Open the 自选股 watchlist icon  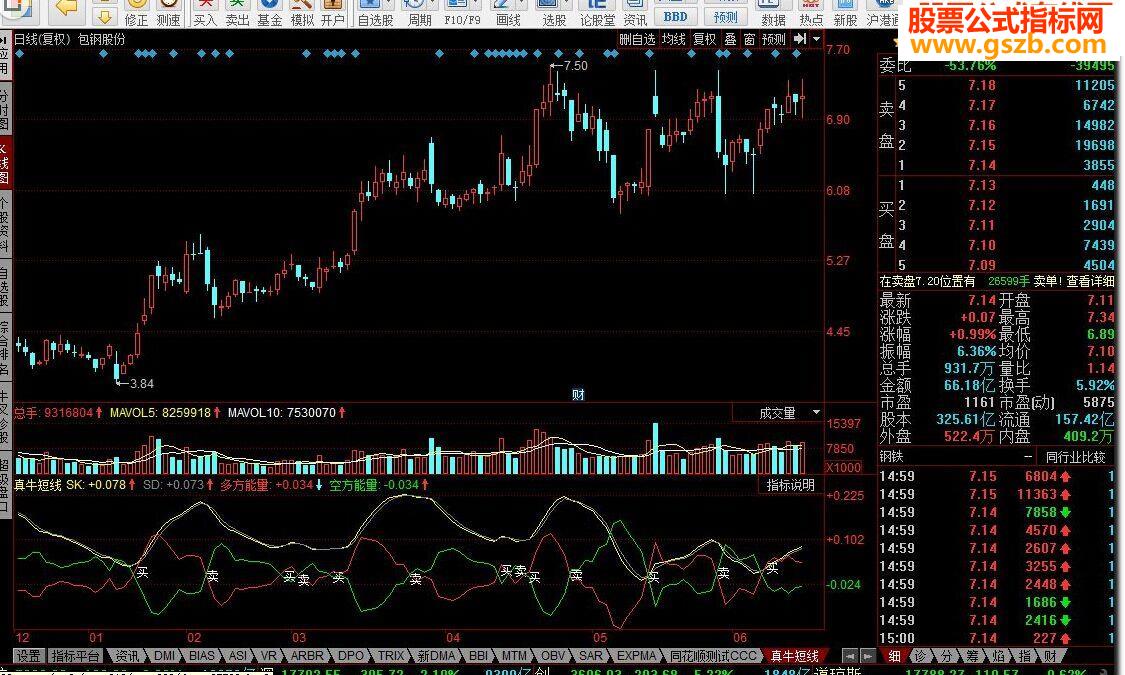(375, 13)
